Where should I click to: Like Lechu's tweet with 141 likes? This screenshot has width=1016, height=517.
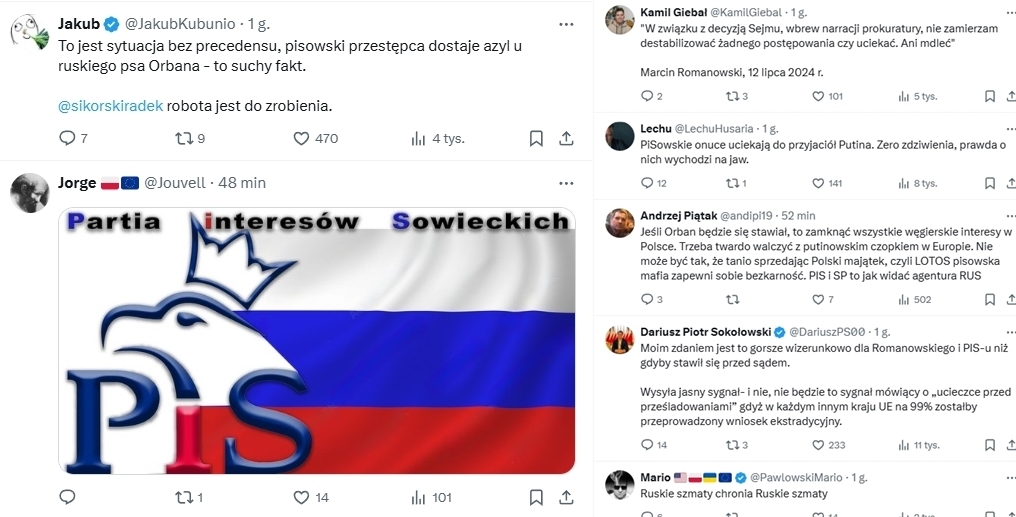(x=827, y=183)
